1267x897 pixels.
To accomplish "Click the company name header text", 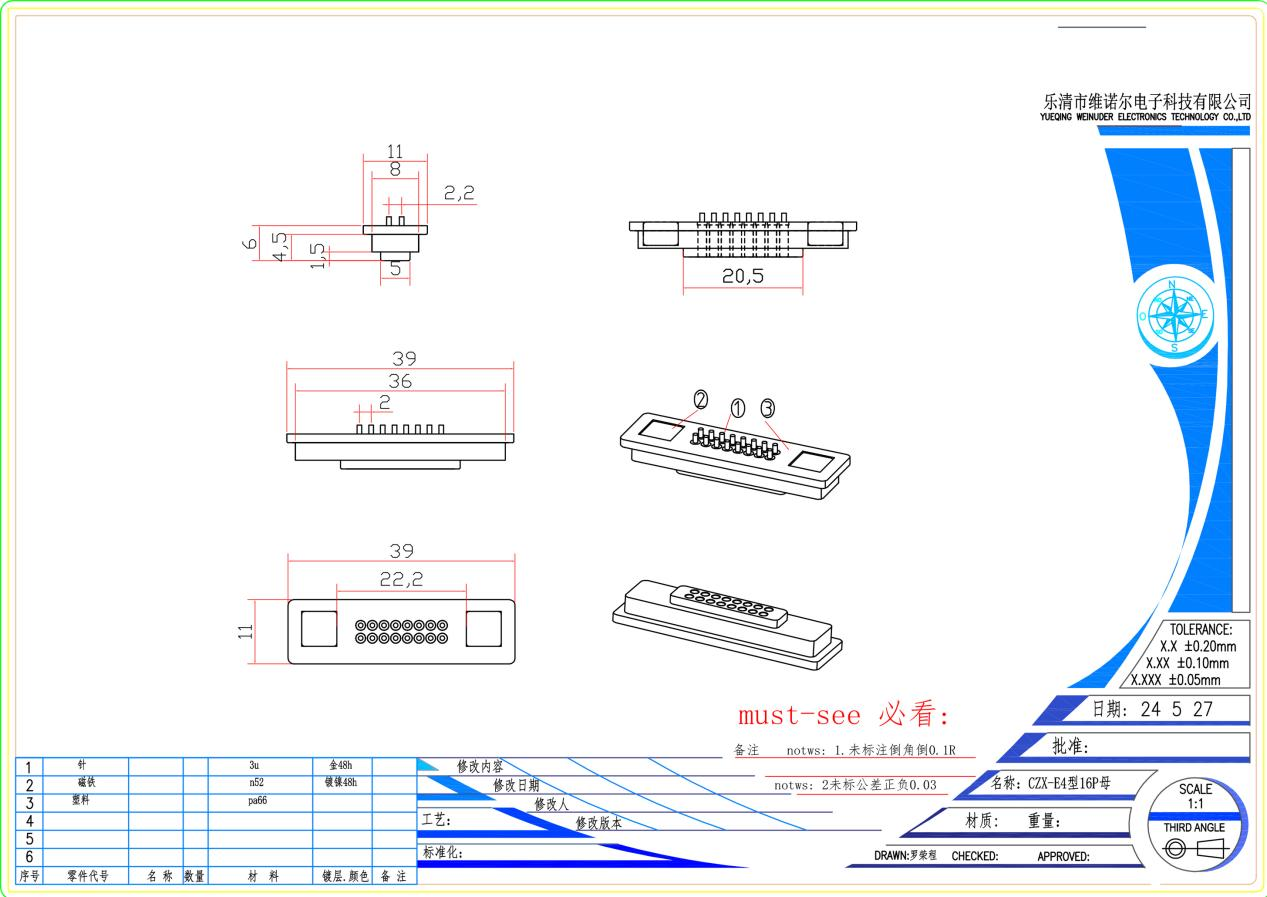I will click(x=1146, y=107).
